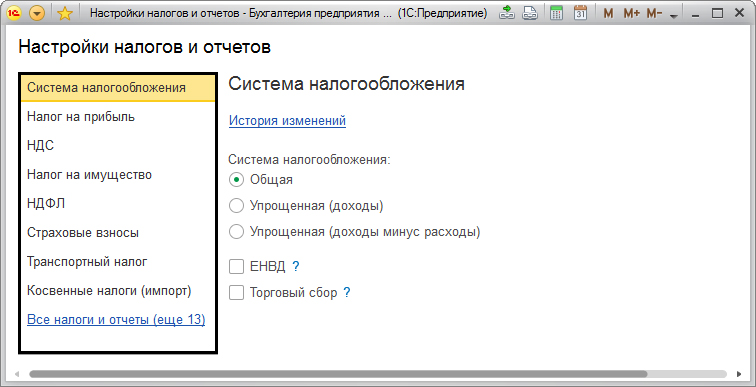Enable the Торговый сбор checkbox

[x=236, y=293]
